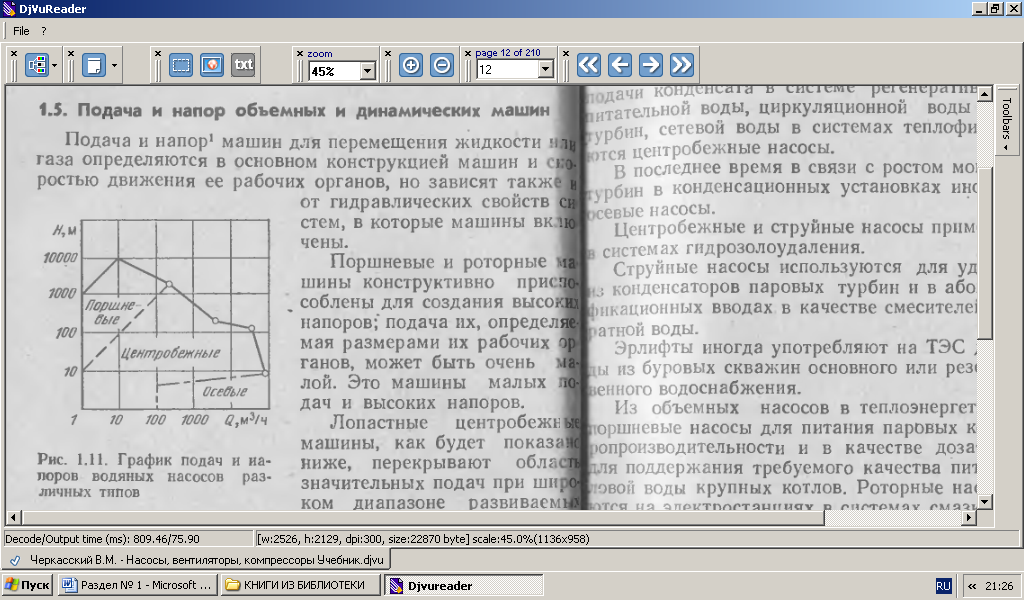Click the page view mode icon
The width and height of the screenshot is (1024, 600).
point(94,65)
